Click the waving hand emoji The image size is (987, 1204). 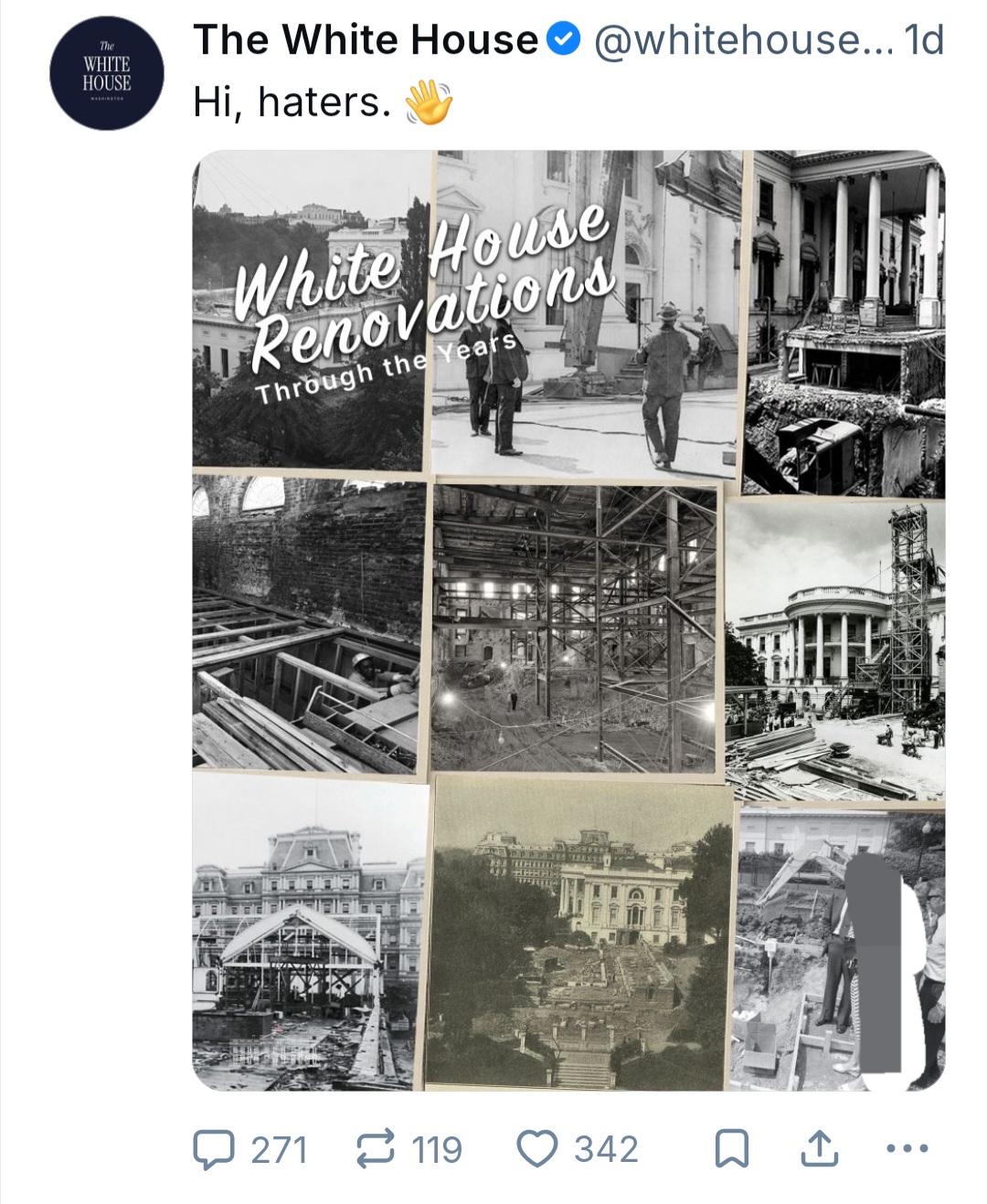tap(429, 102)
